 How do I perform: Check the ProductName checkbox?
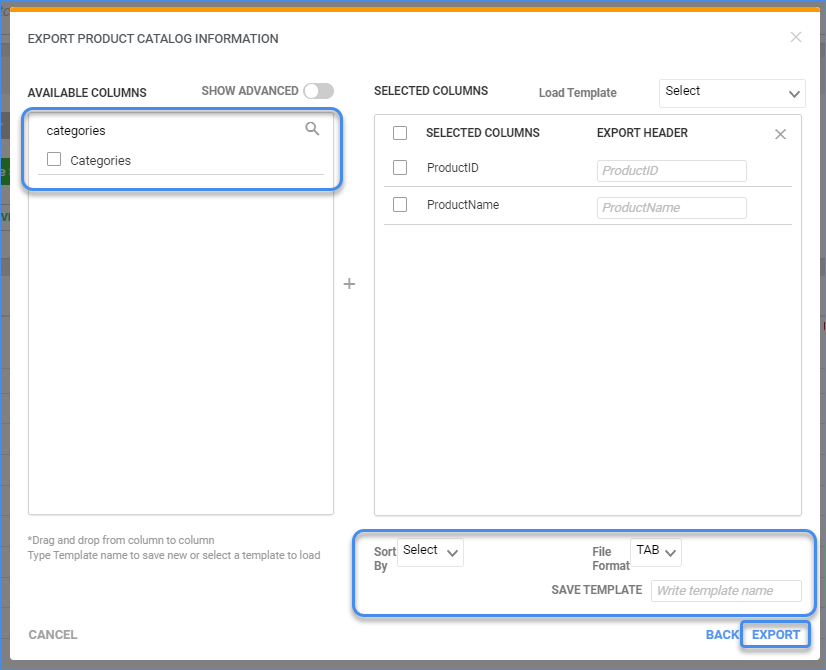click(400, 204)
